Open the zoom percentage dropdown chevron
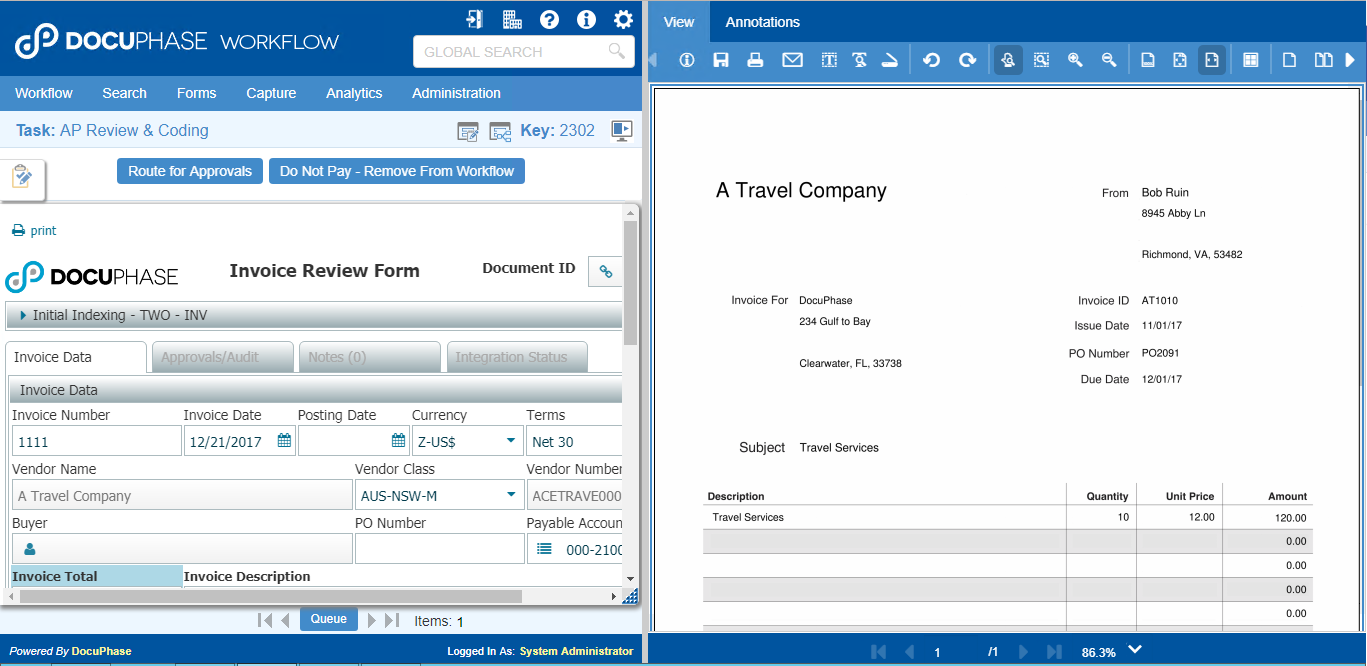 1134,650
